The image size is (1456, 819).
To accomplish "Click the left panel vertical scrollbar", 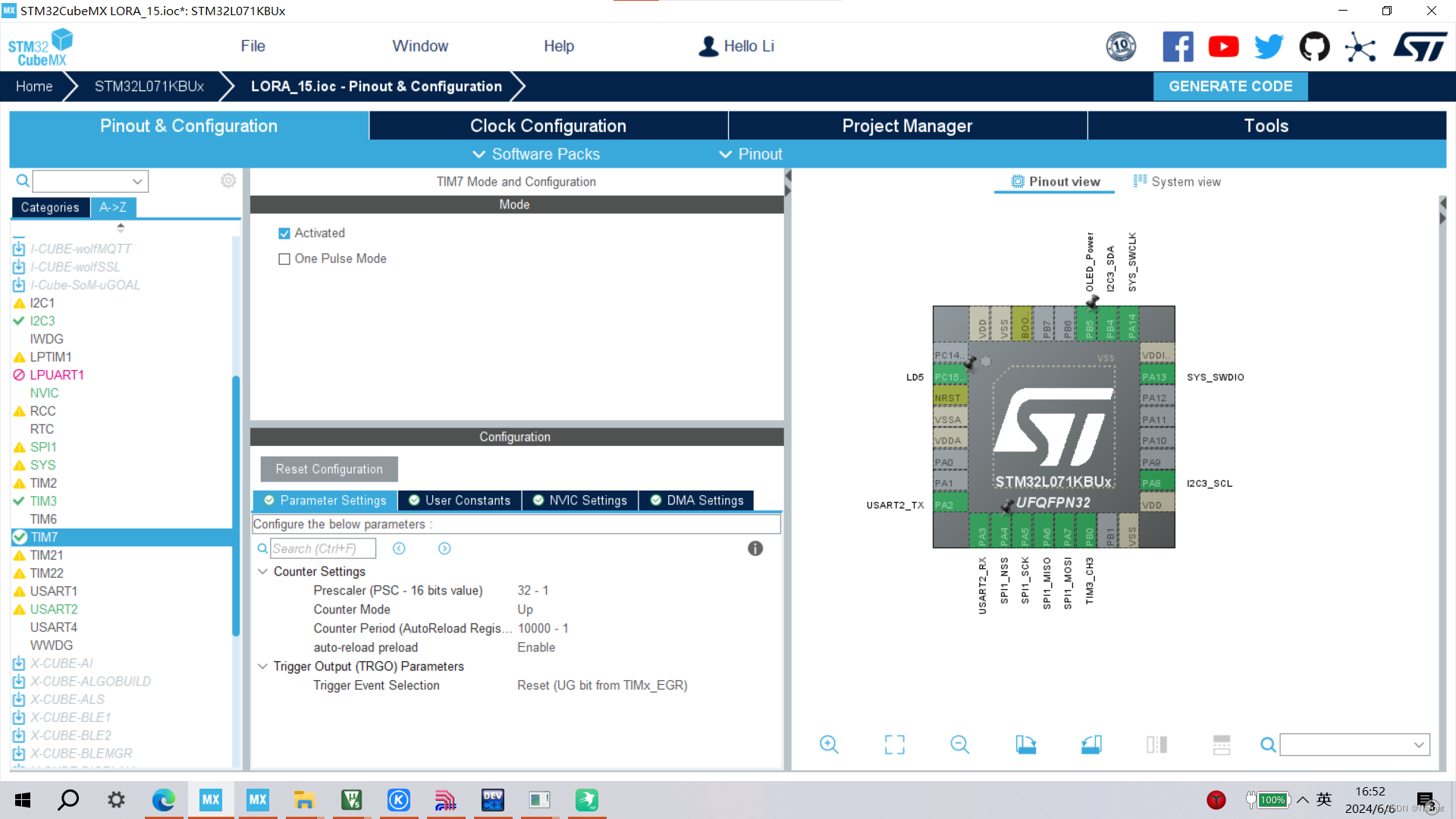I will coord(236,505).
